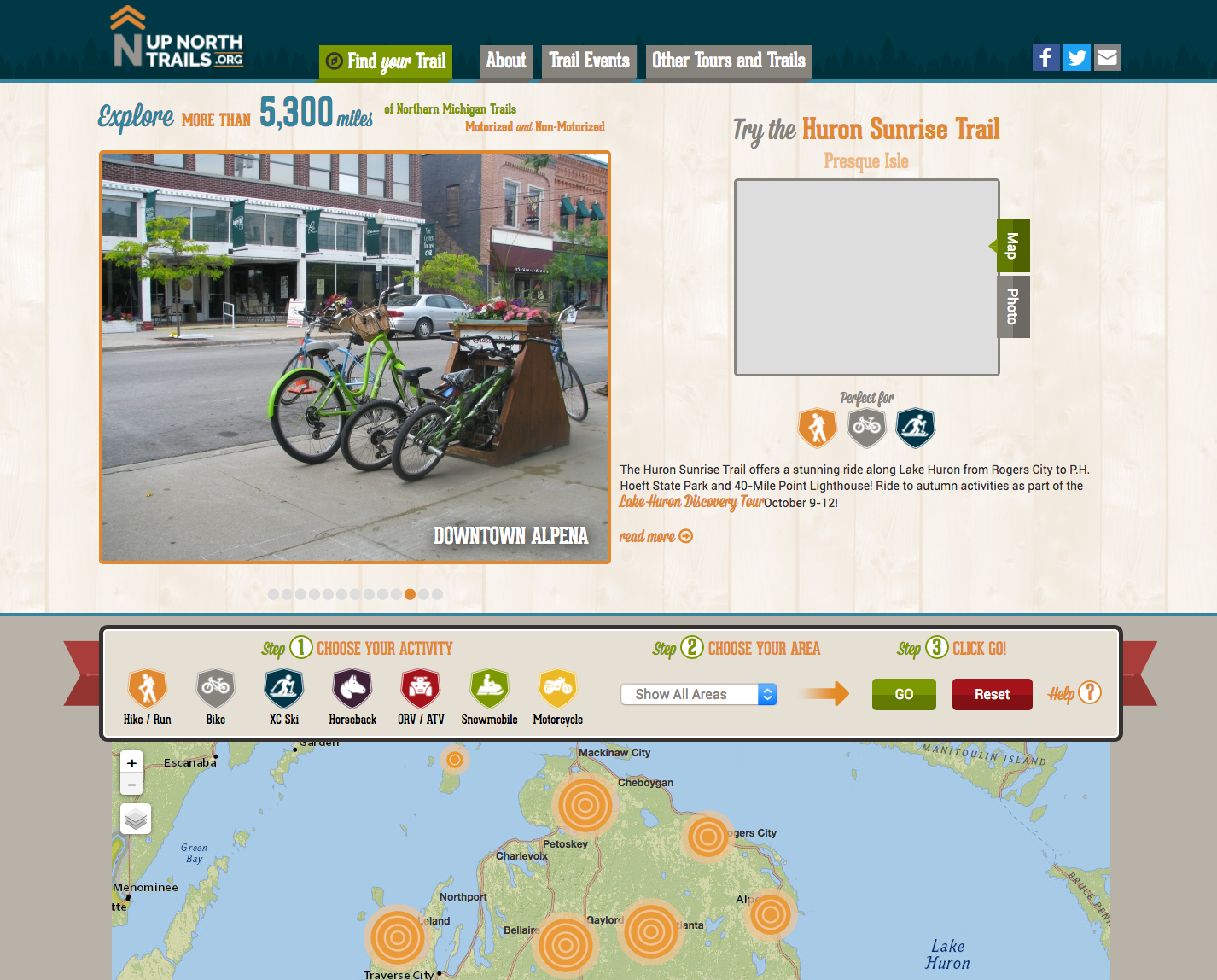Follow the read more link
The width and height of the screenshot is (1217, 980).
(655, 536)
